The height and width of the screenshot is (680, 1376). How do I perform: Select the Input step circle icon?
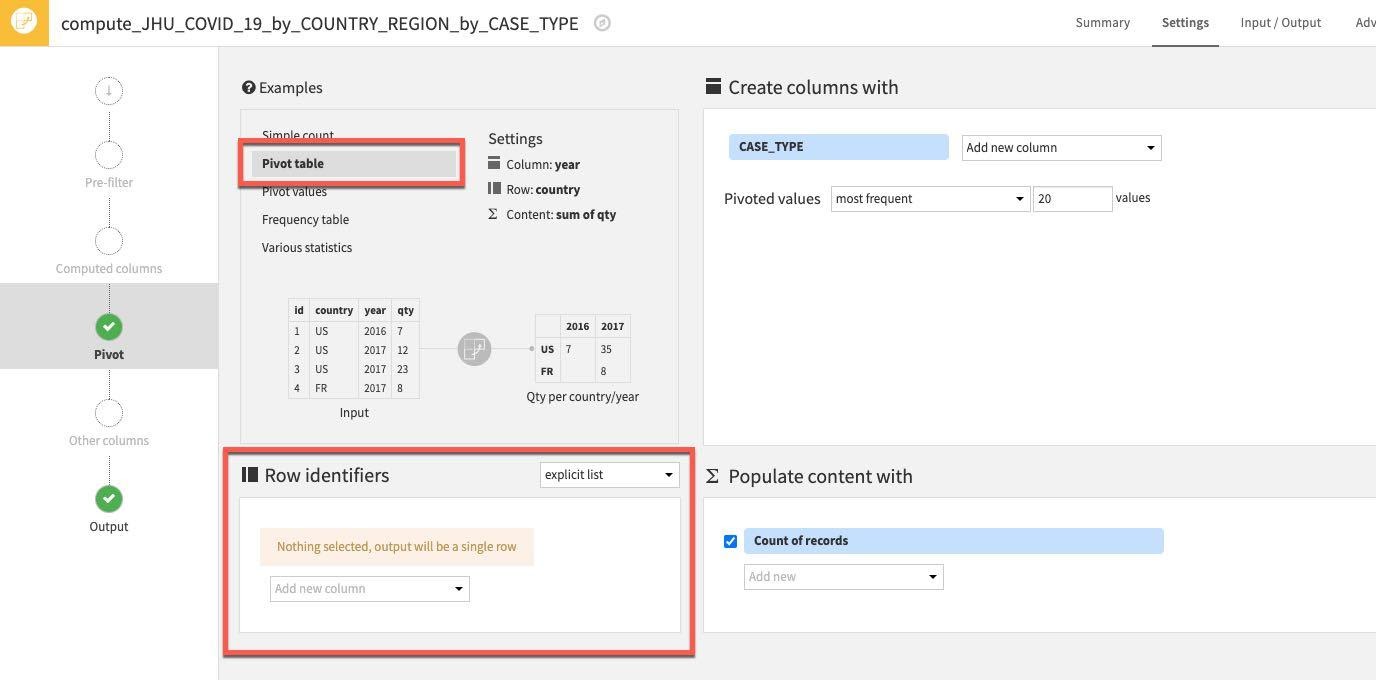pyautogui.click(x=109, y=92)
